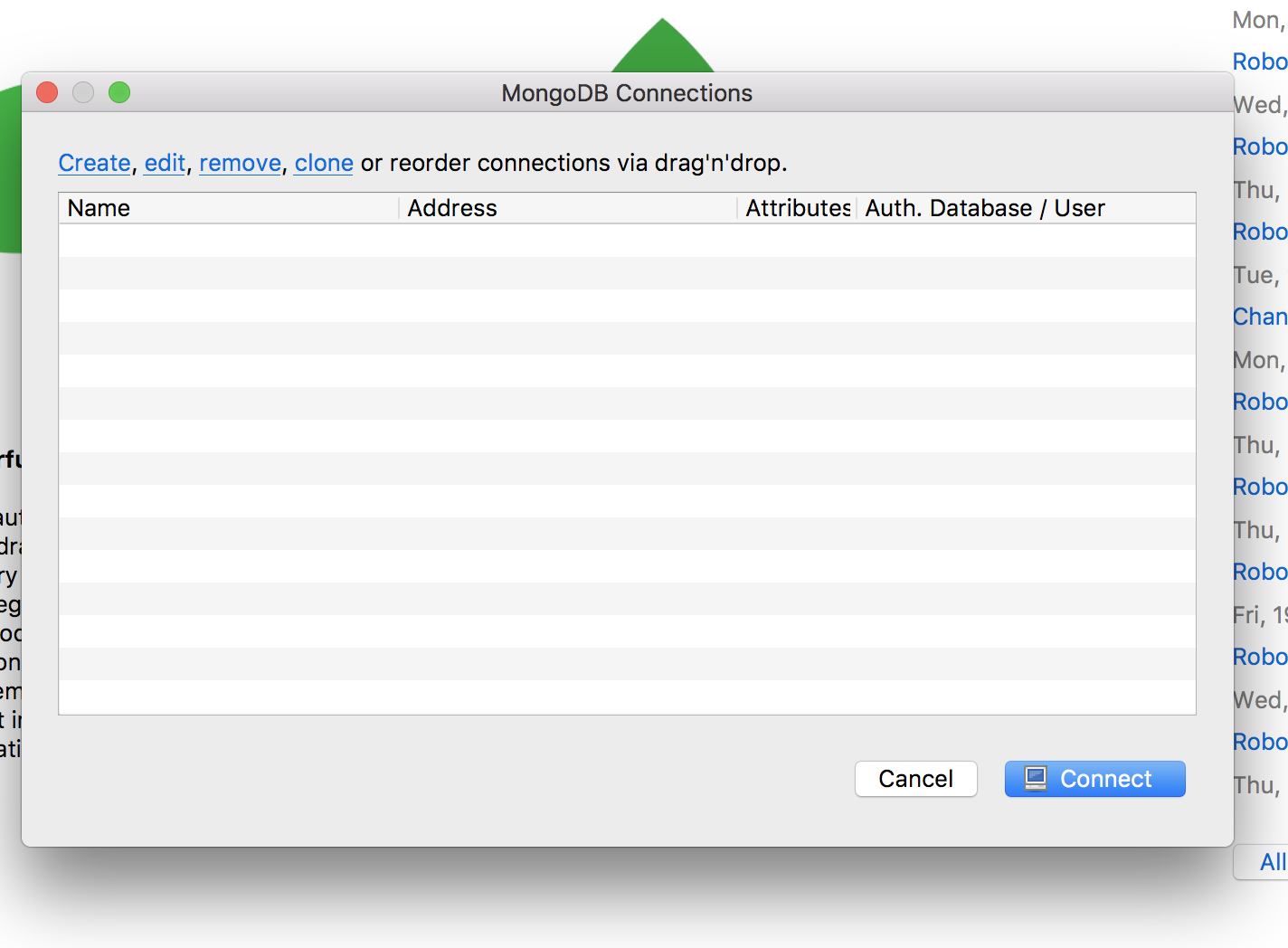Click the green zoom window button
The width and height of the screenshot is (1288, 948).
tap(119, 92)
